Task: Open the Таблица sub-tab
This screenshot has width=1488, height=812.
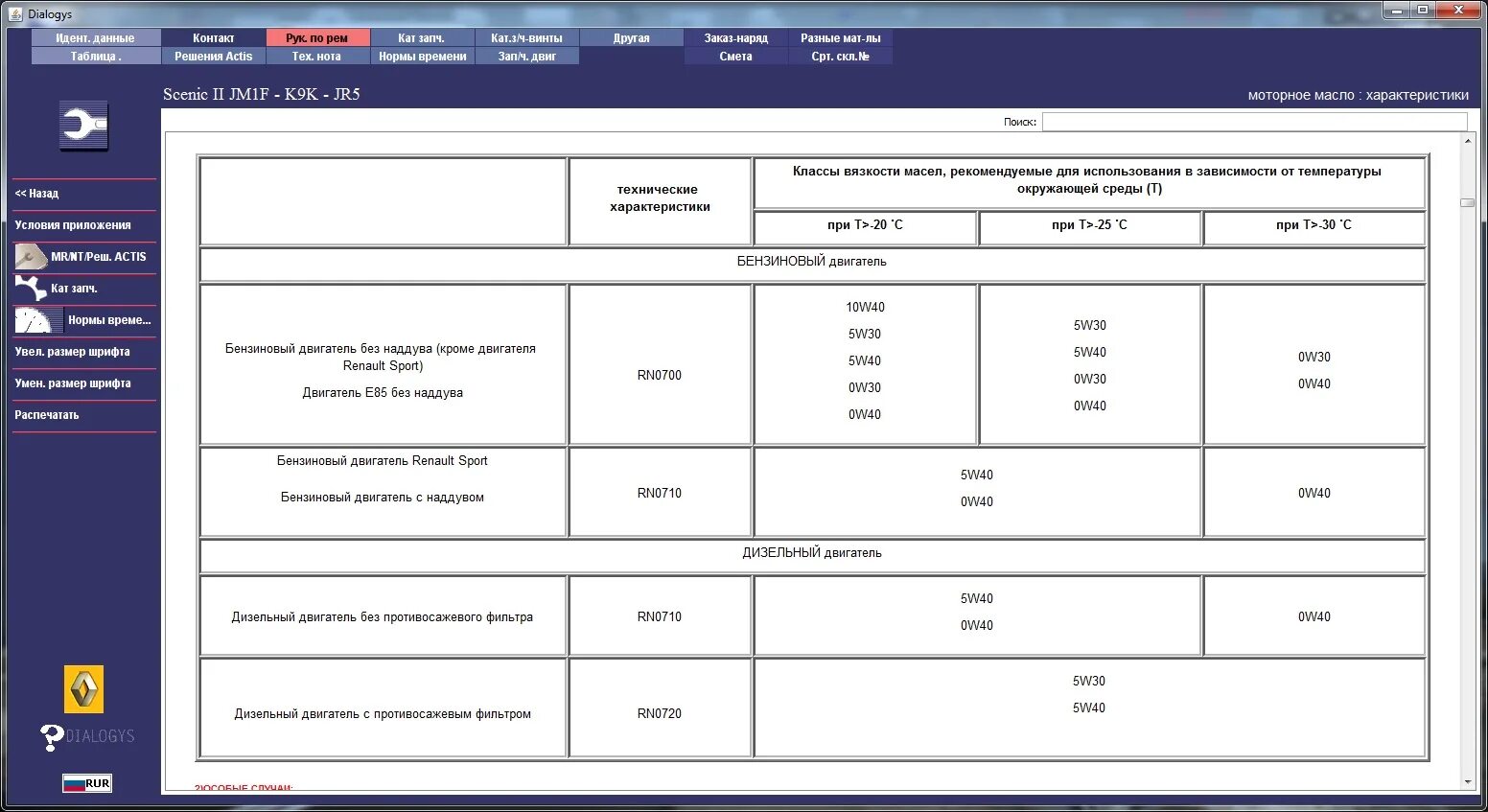Action: pos(95,57)
